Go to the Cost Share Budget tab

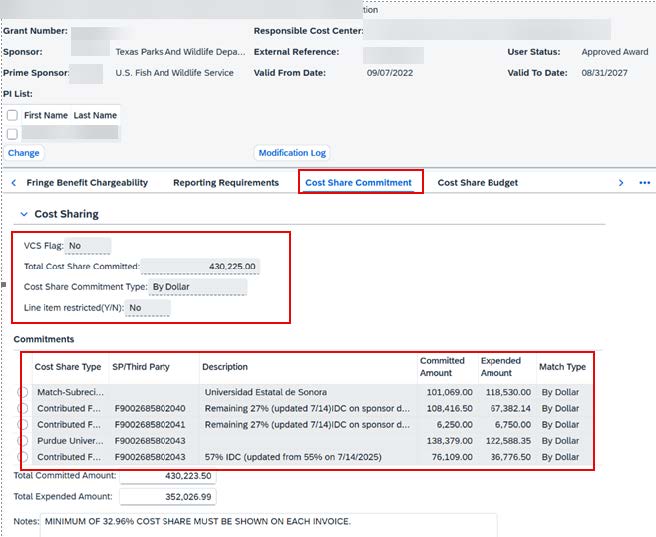coord(478,183)
